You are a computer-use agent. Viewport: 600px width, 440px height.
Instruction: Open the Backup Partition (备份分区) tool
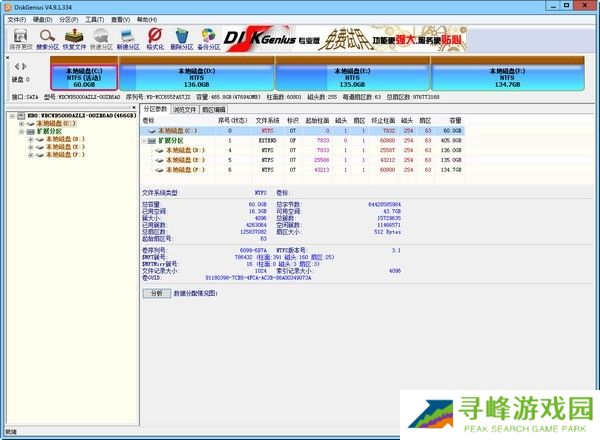click(x=209, y=37)
